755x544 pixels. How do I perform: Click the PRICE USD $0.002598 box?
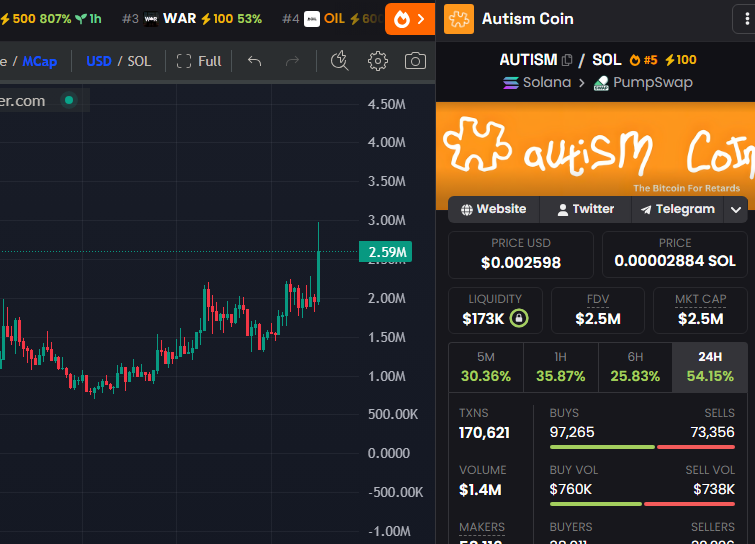coord(521,255)
